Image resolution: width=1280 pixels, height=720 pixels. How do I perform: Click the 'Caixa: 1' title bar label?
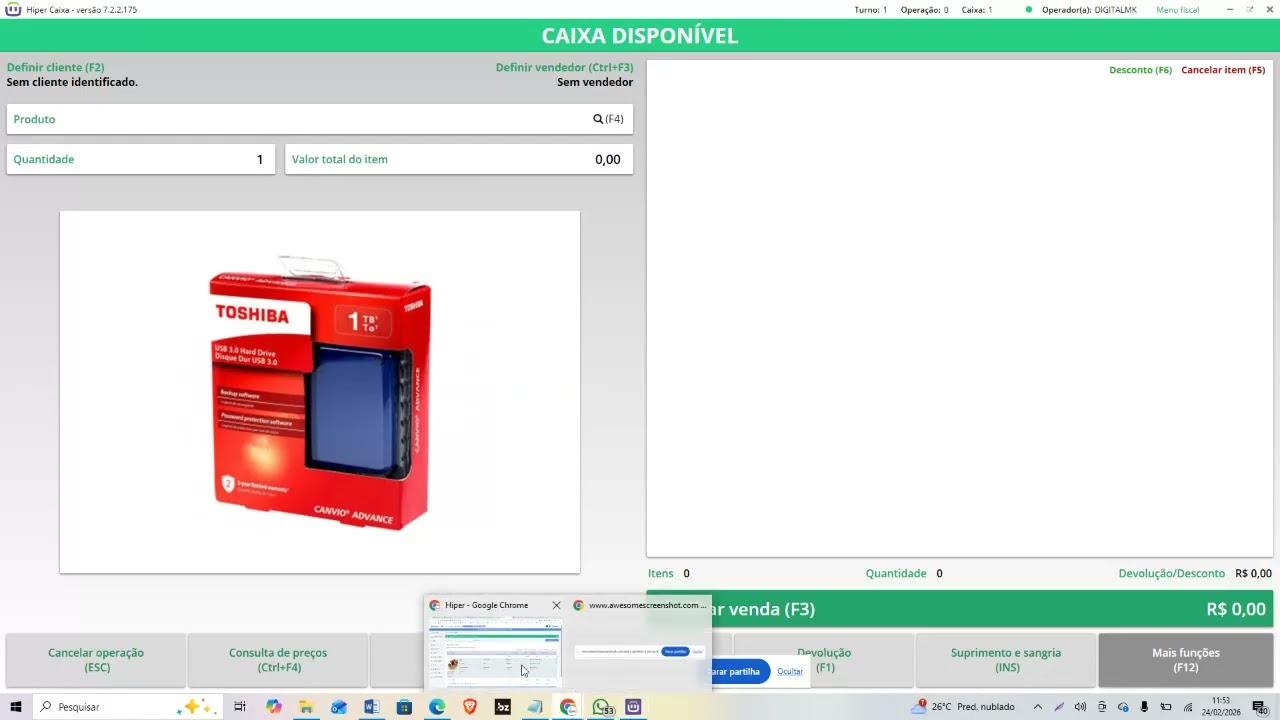(x=977, y=10)
